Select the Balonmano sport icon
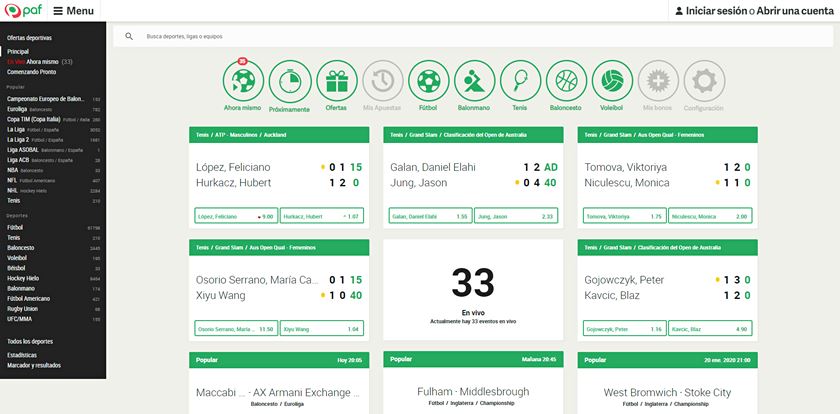The height and width of the screenshot is (414, 840). [x=474, y=80]
